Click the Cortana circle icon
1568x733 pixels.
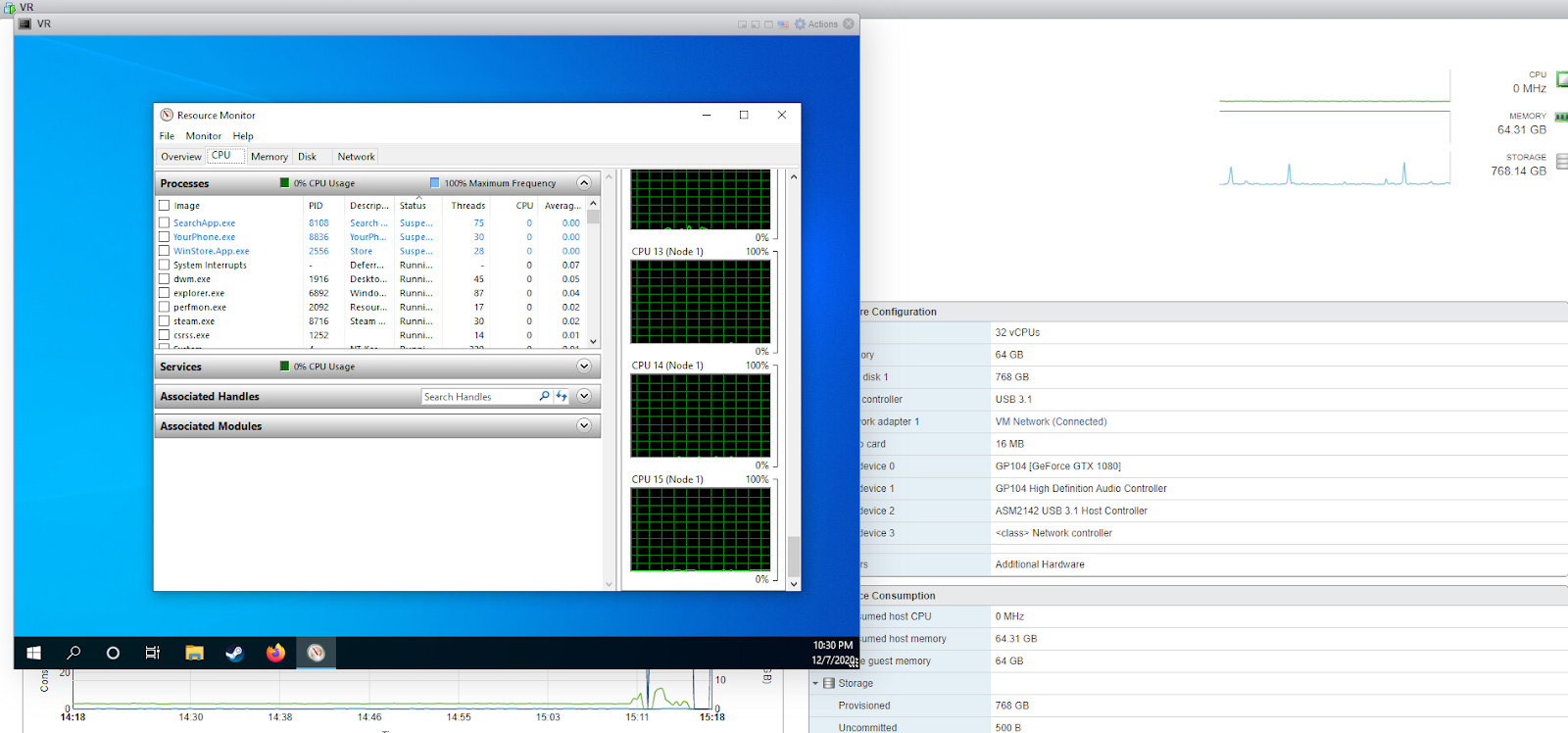(113, 653)
